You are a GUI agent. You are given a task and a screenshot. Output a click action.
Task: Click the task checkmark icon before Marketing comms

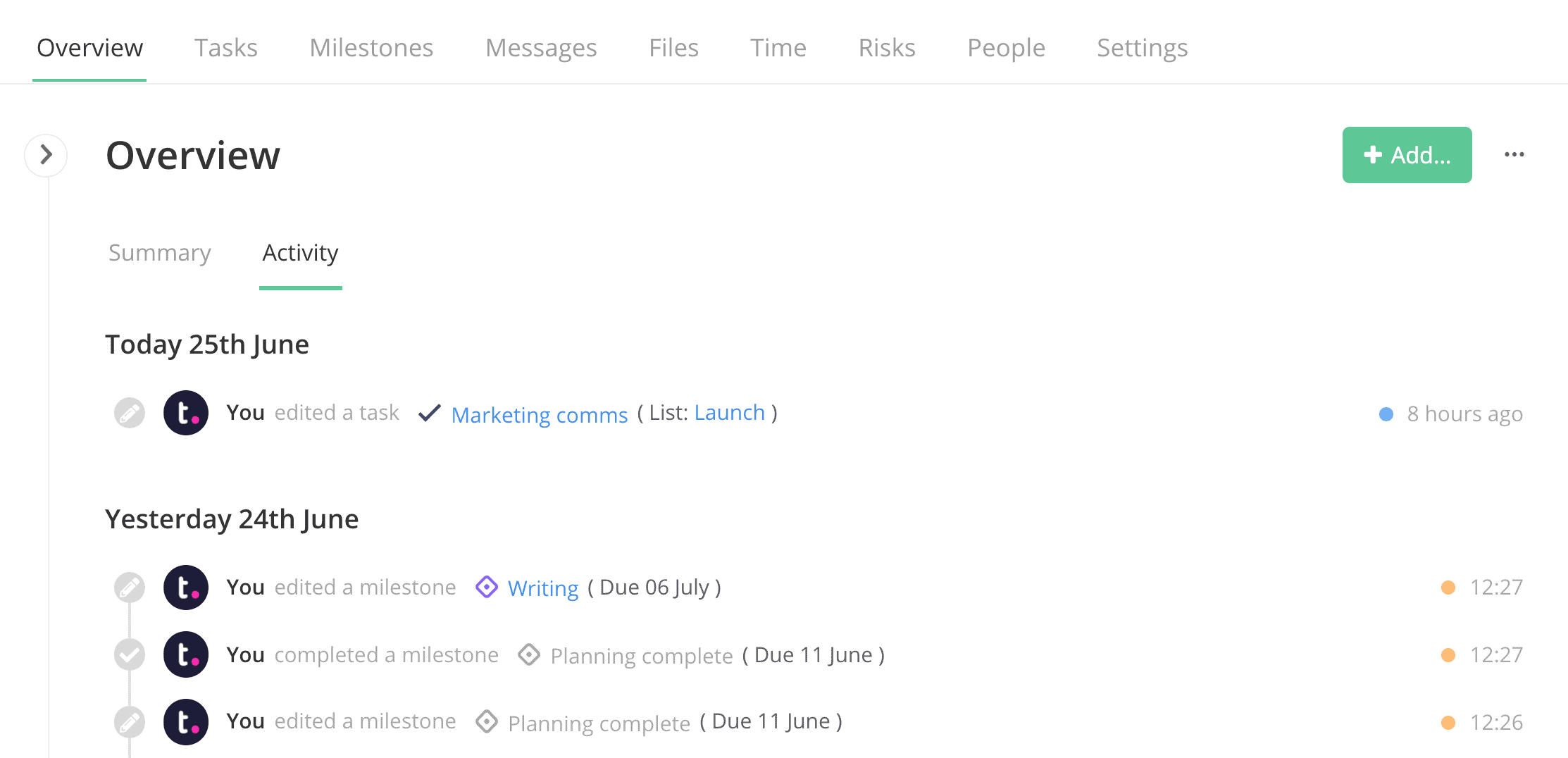tap(430, 413)
